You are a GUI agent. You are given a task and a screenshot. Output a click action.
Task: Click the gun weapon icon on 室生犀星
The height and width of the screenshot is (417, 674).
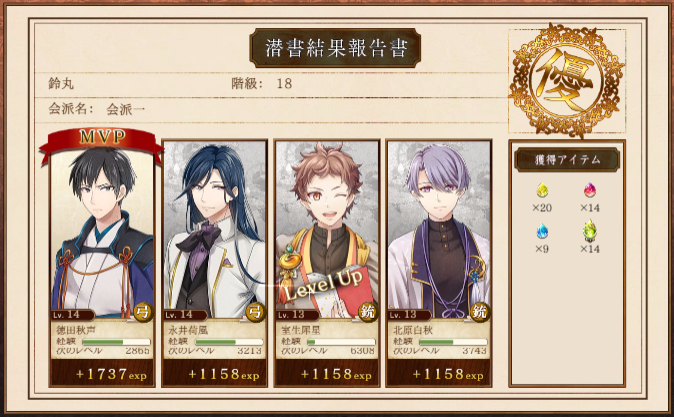368,312
